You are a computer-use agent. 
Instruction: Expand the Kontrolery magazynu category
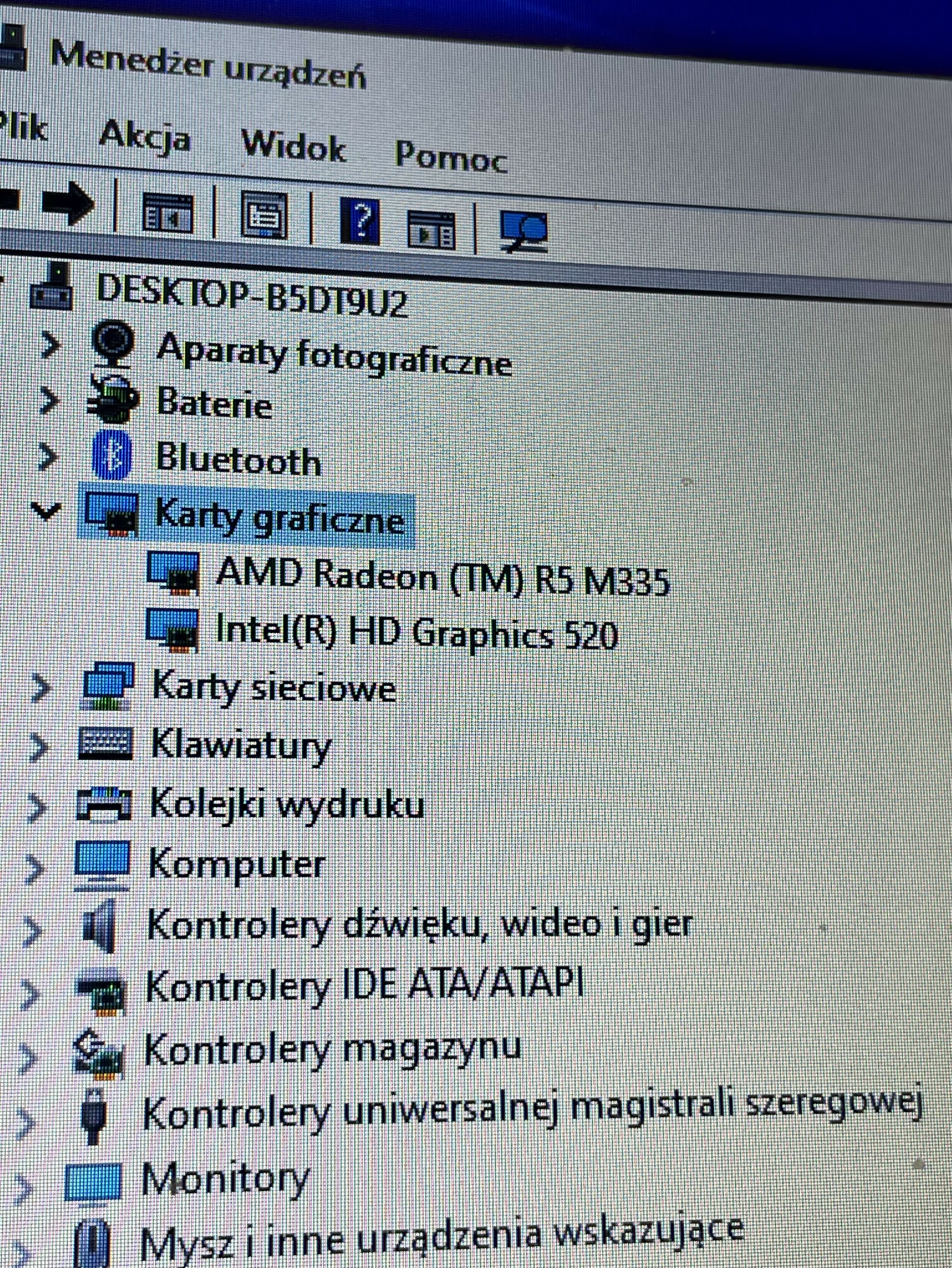27,1058
